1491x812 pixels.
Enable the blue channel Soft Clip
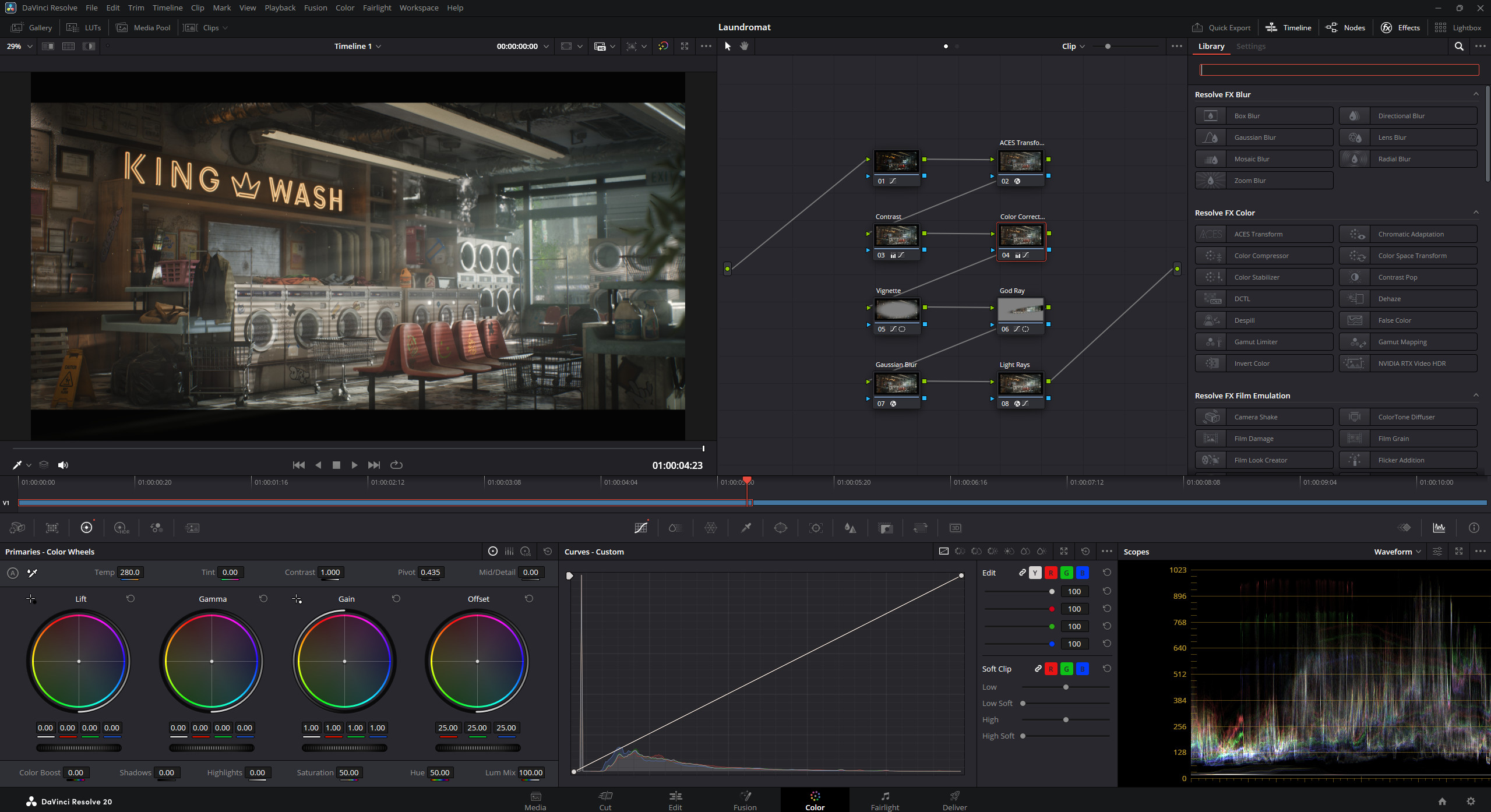[1081, 669]
